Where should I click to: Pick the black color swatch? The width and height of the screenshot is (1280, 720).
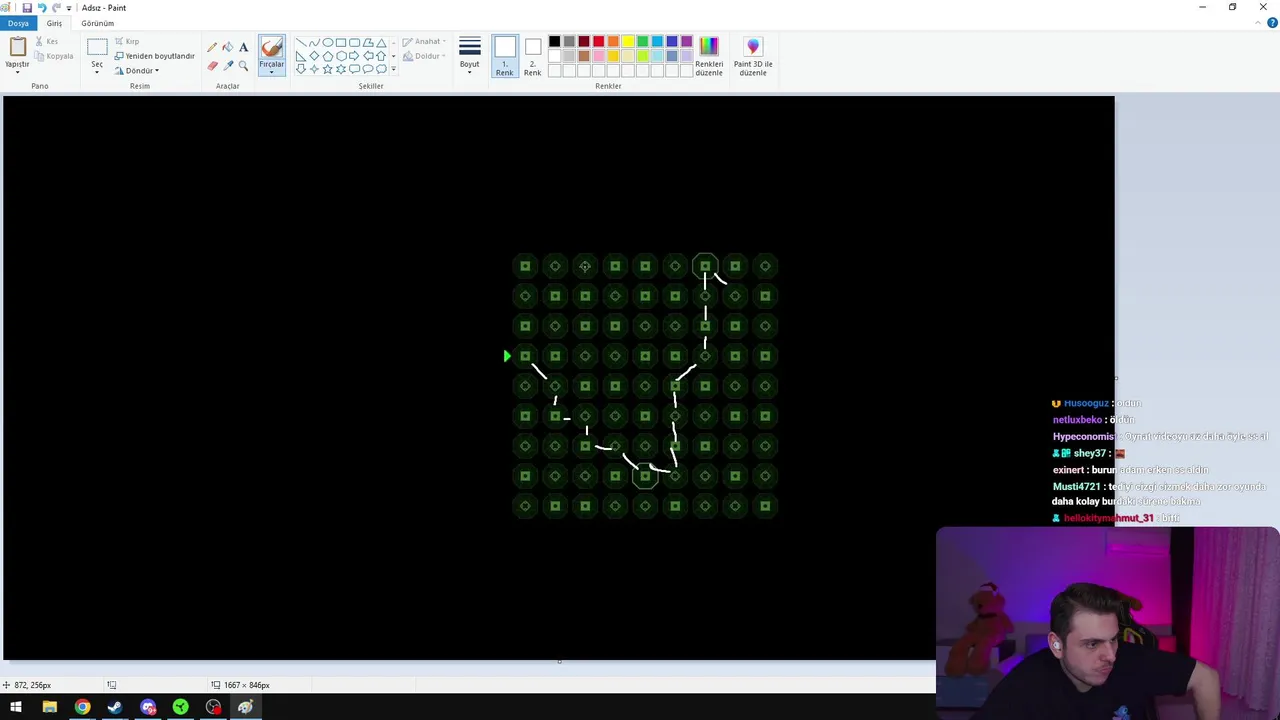tap(554, 42)
